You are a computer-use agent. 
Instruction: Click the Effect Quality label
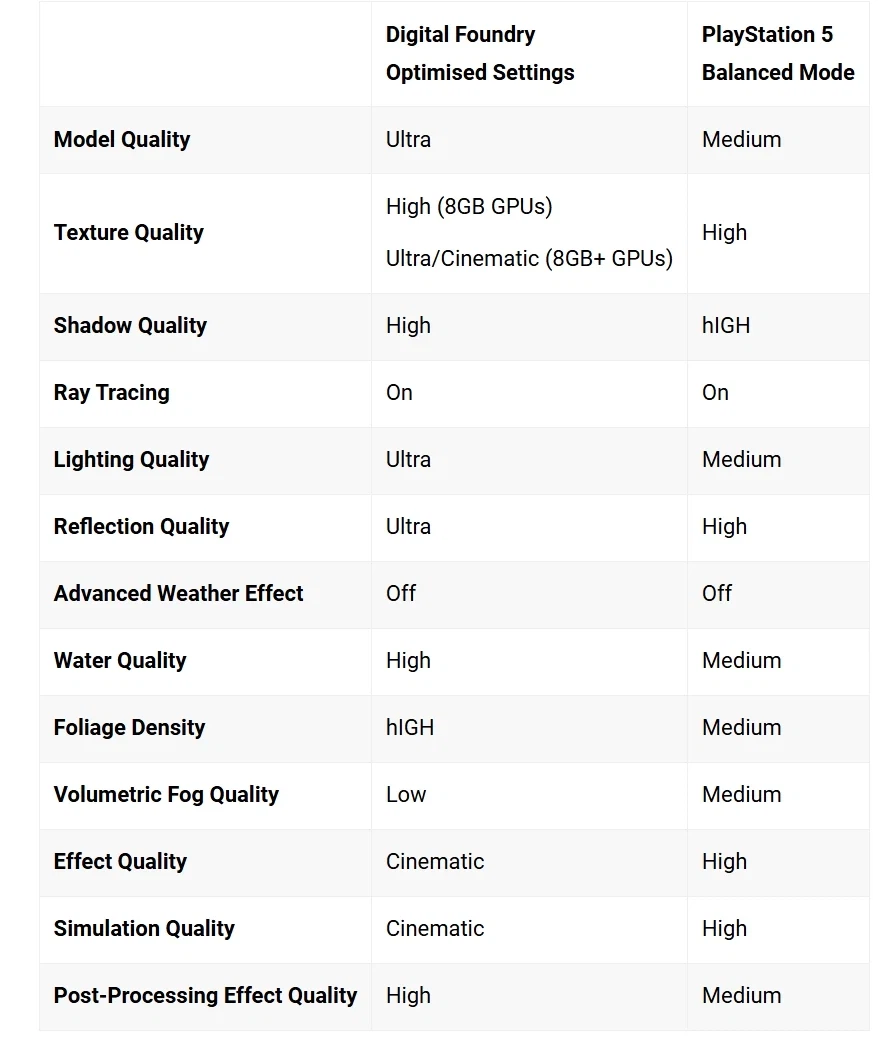[x=121, y=862]
